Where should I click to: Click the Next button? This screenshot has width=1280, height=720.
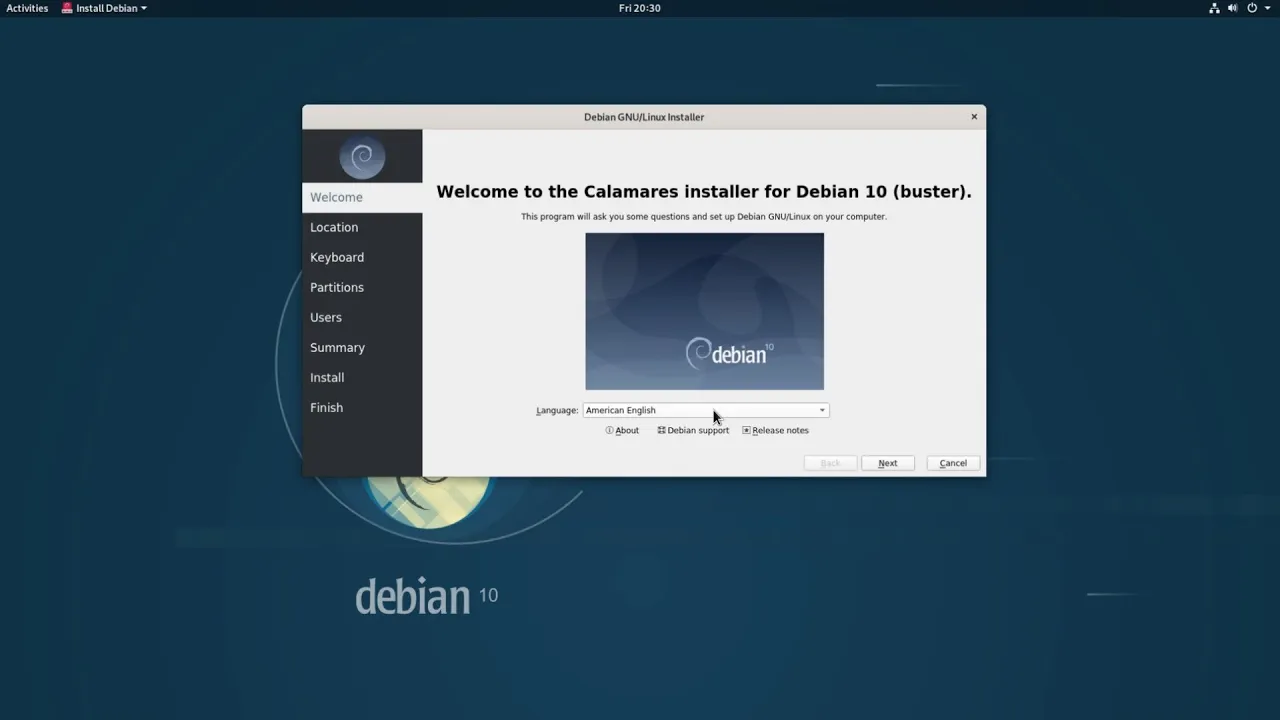tap(888, 463)
